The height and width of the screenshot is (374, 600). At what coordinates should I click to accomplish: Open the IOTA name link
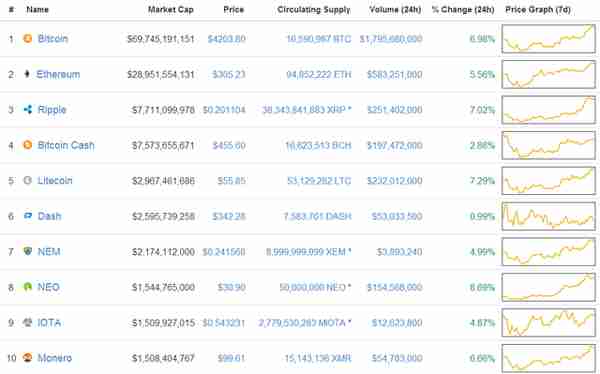[49, 323]
